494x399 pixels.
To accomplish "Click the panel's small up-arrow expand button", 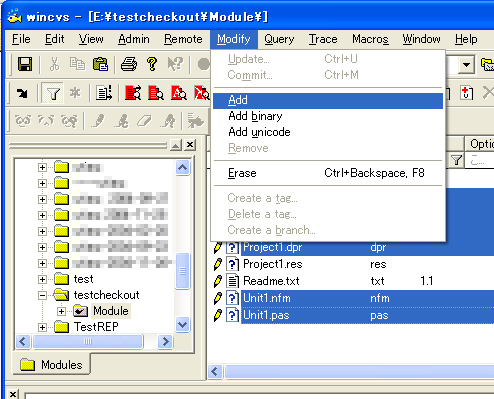I will pyautogui.click(x=176, y=145).
